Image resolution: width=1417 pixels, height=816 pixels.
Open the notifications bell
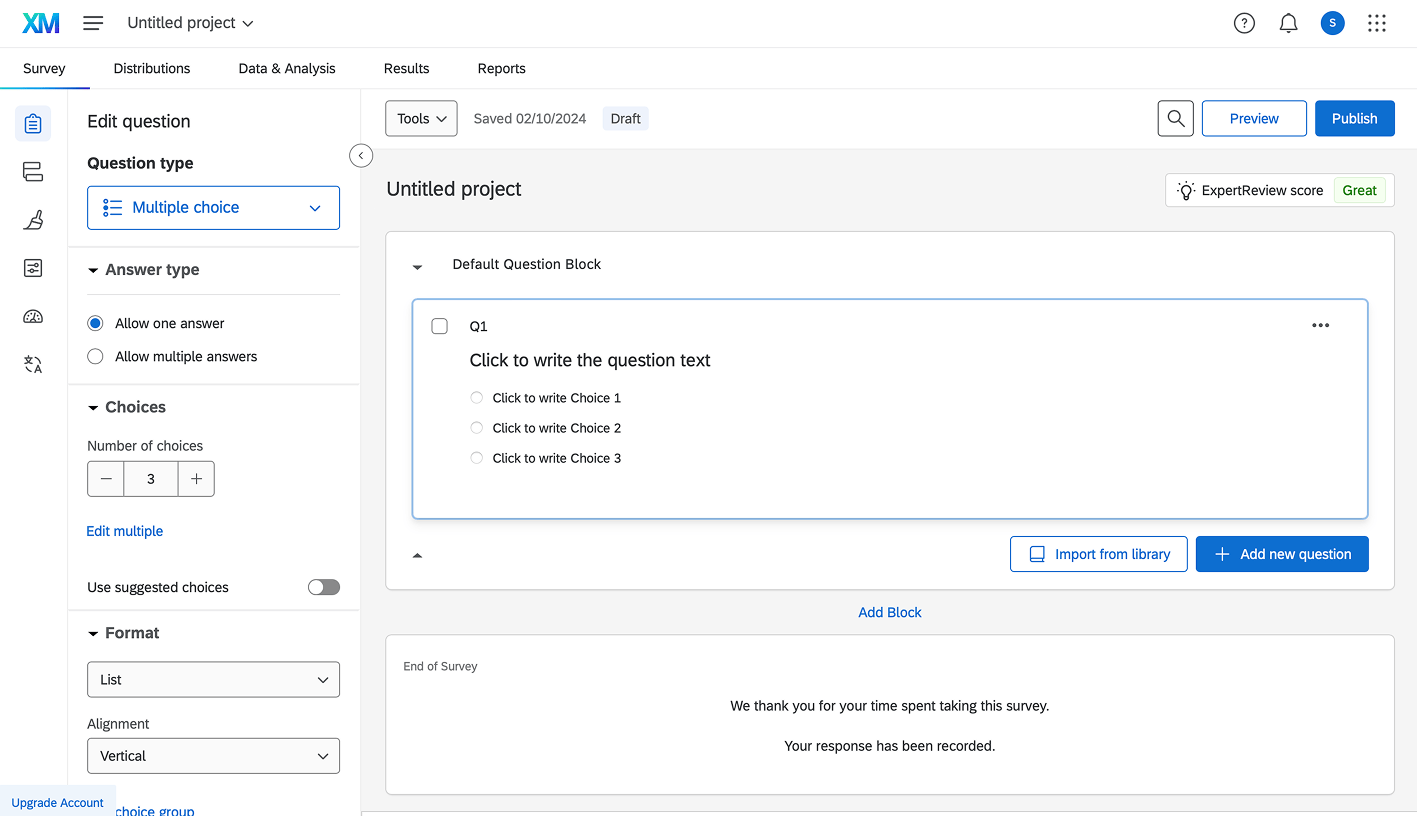[1288, 23]
